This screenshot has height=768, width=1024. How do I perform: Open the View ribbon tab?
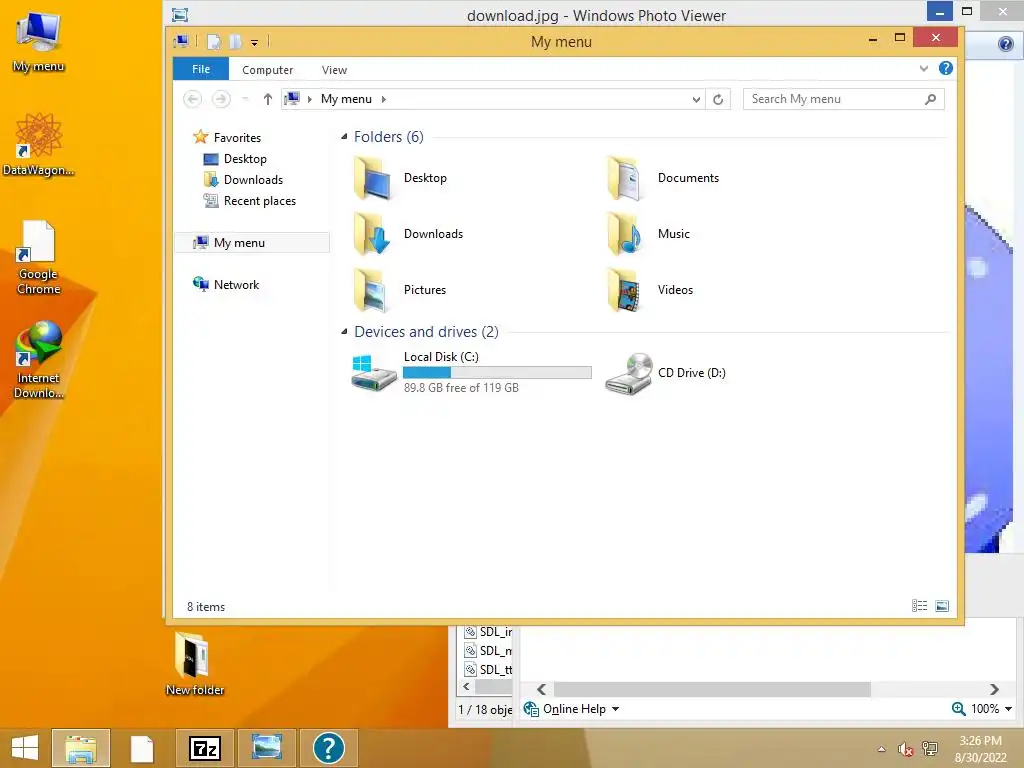click(334, 70)
